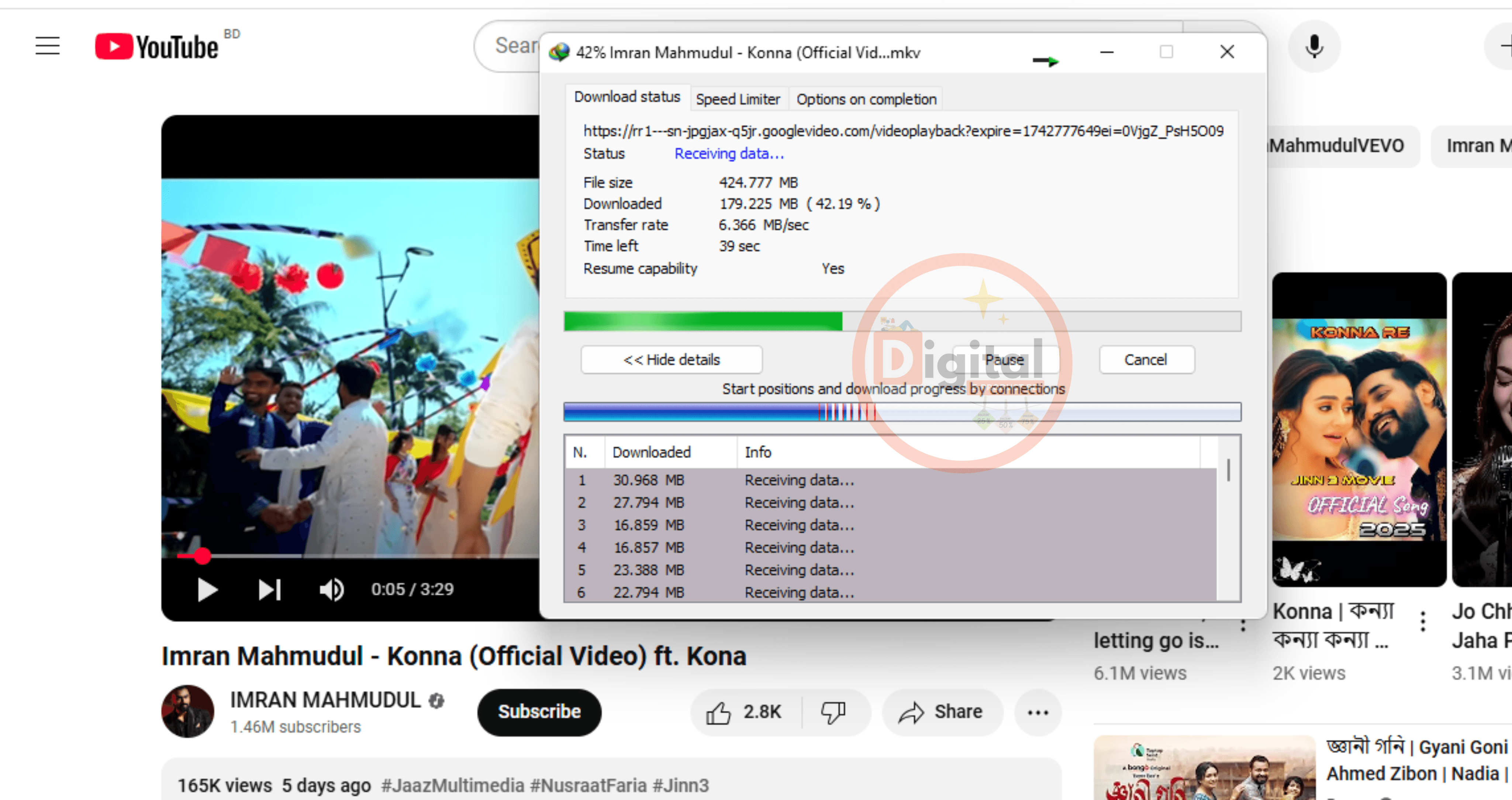Select connection row 4 with 16.857 MB
The image size is (1512, 800).
click(x=890, y=547)
